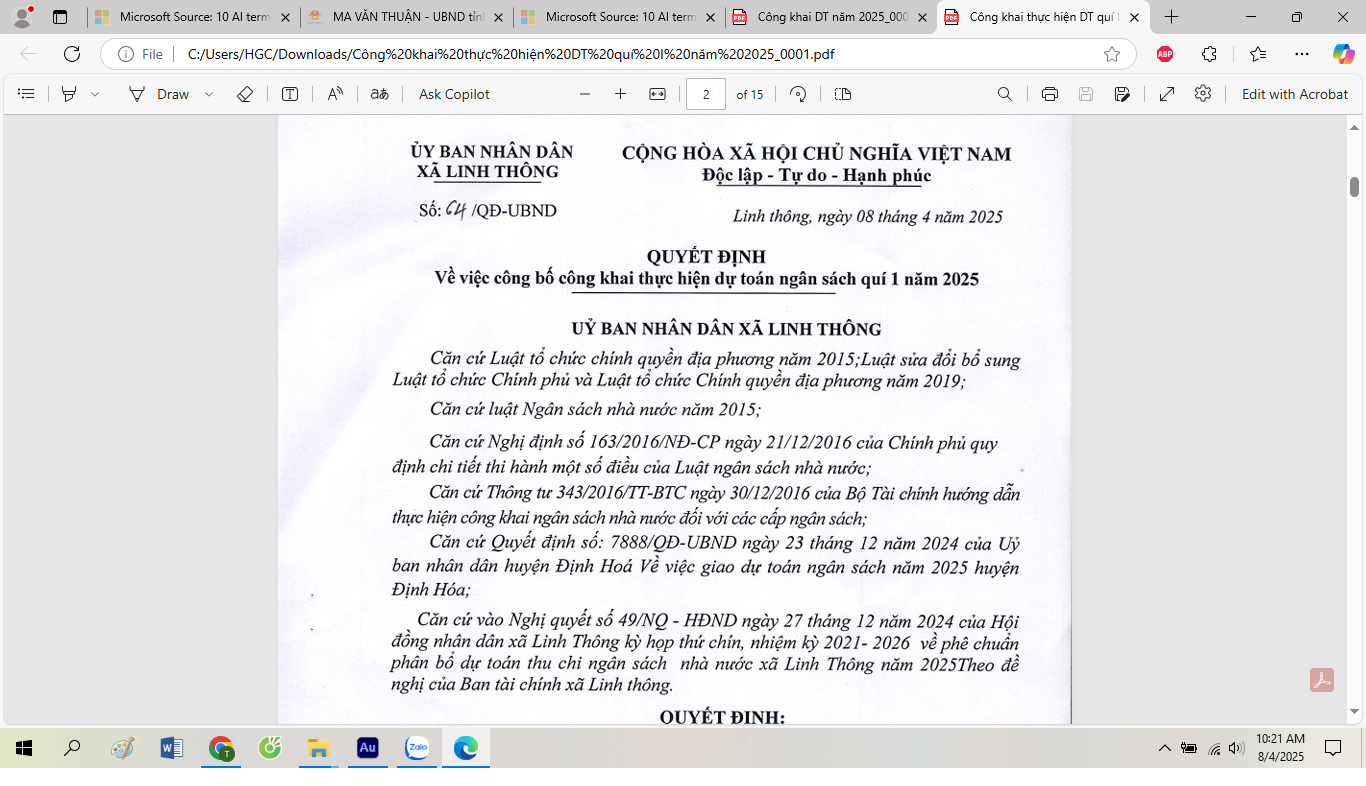Close the Công khai DT năm 2025 tab
The image size is (1366, 786).
click(922, 17)
